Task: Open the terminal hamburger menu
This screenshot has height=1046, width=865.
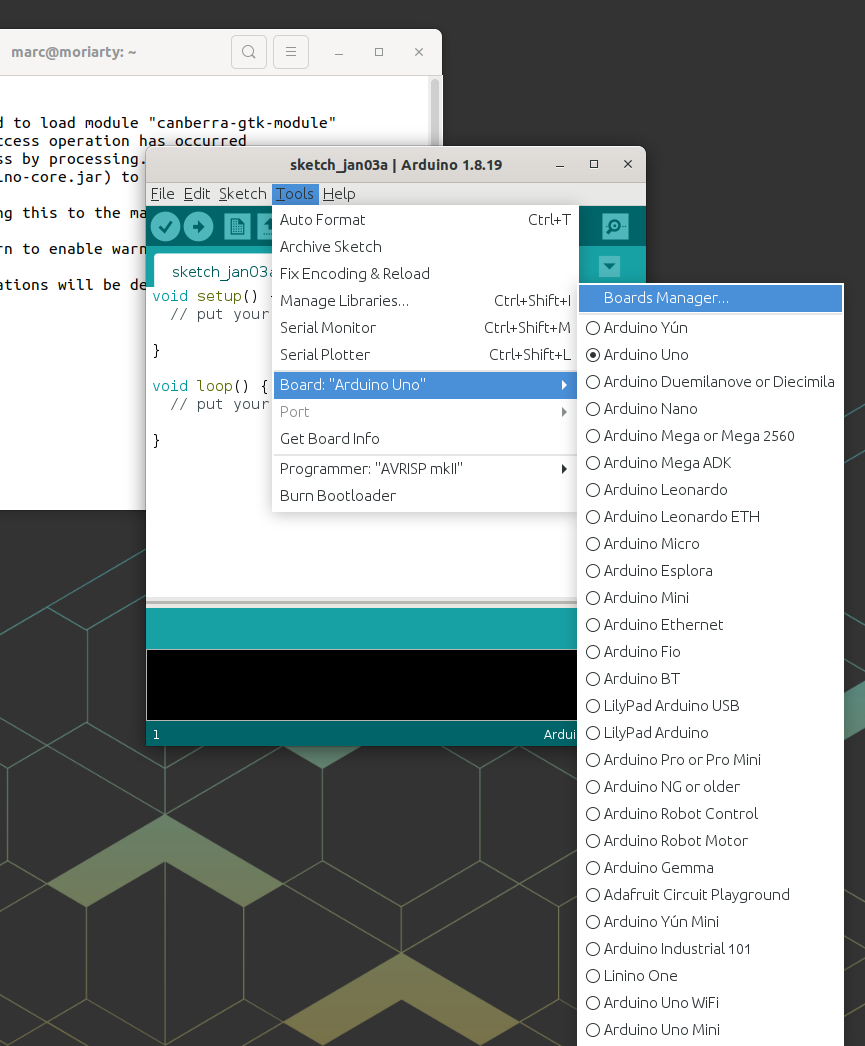Action: [291, 52]
